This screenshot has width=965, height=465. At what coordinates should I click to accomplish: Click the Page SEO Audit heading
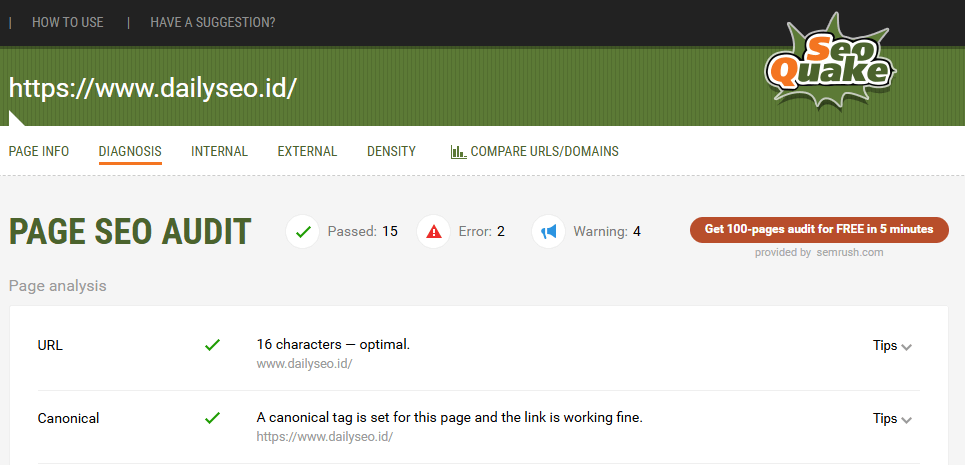[130, 232]
